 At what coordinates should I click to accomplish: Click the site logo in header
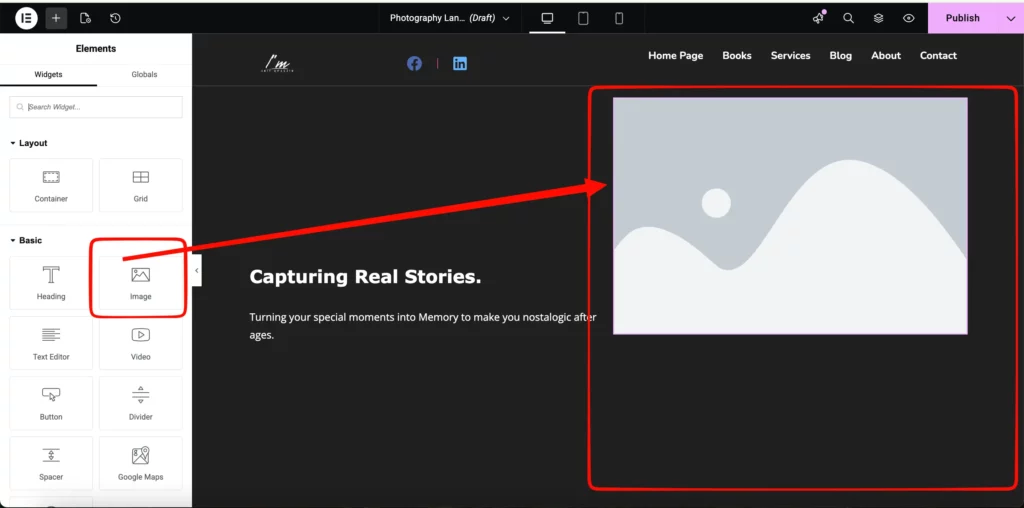[279, 64]
